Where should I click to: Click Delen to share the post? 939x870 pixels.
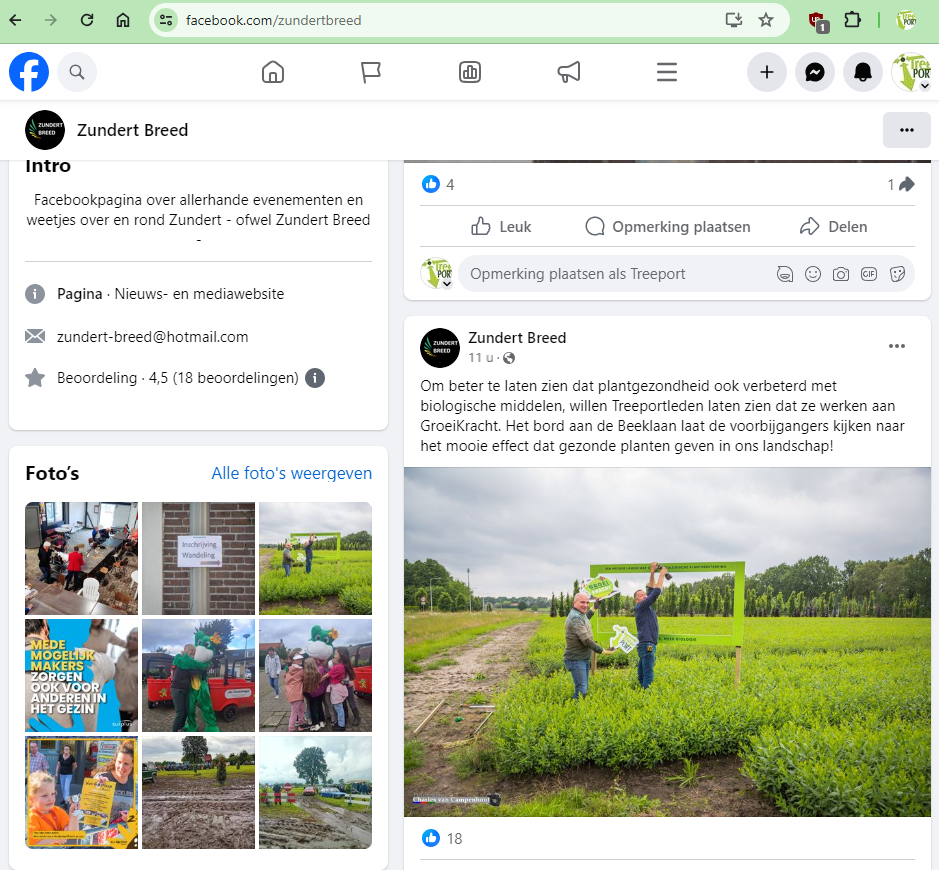(834, 227)
